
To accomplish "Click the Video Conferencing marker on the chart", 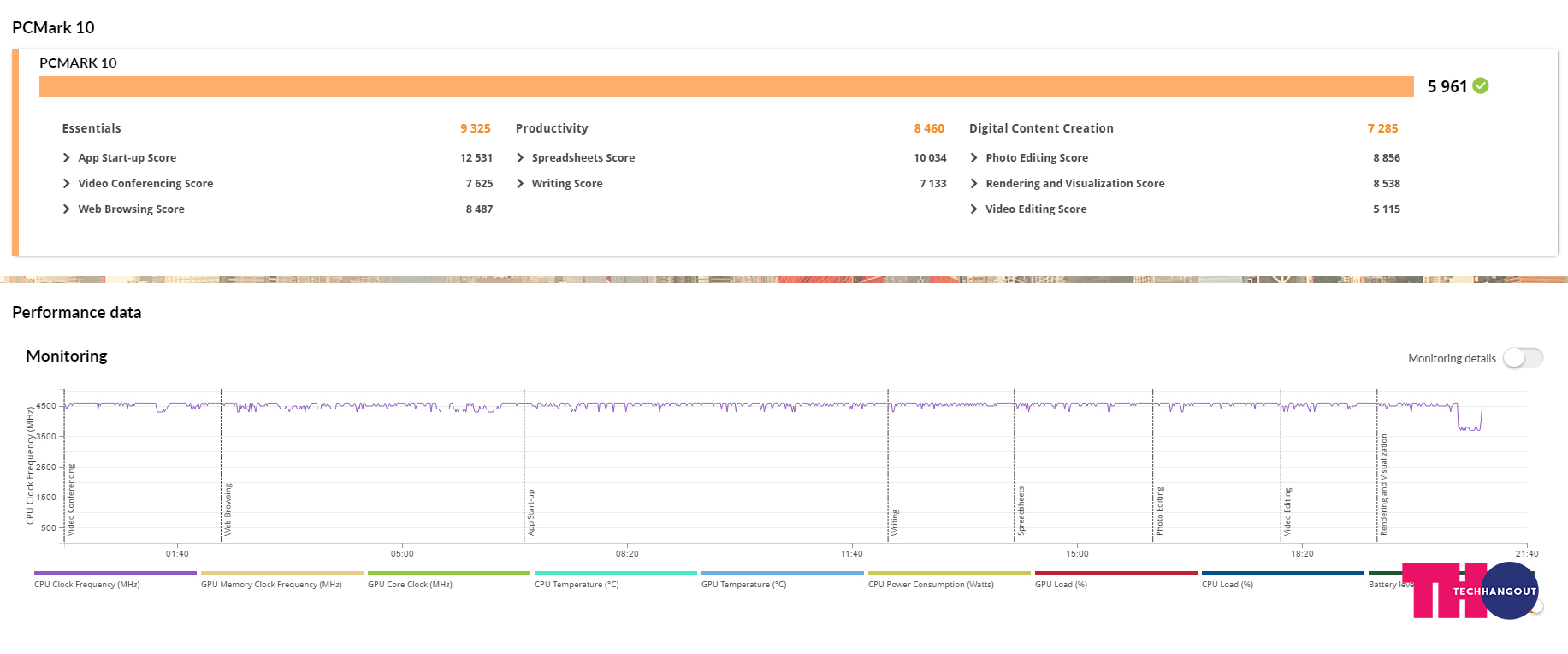I will tap(71, 500).
